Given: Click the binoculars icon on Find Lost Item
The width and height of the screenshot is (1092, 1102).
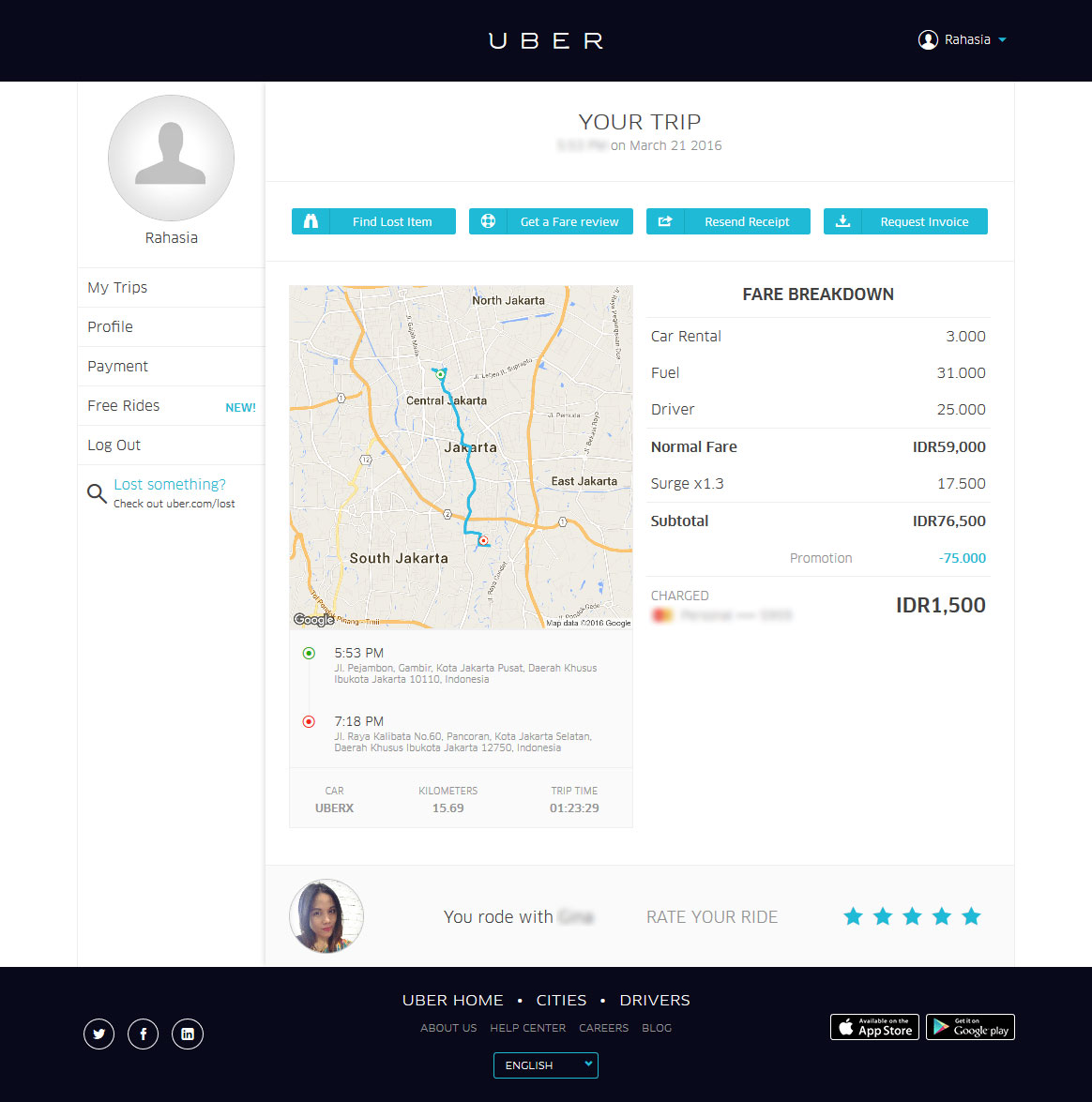Looking at the screenshot, I should click(x=311, y=221).
